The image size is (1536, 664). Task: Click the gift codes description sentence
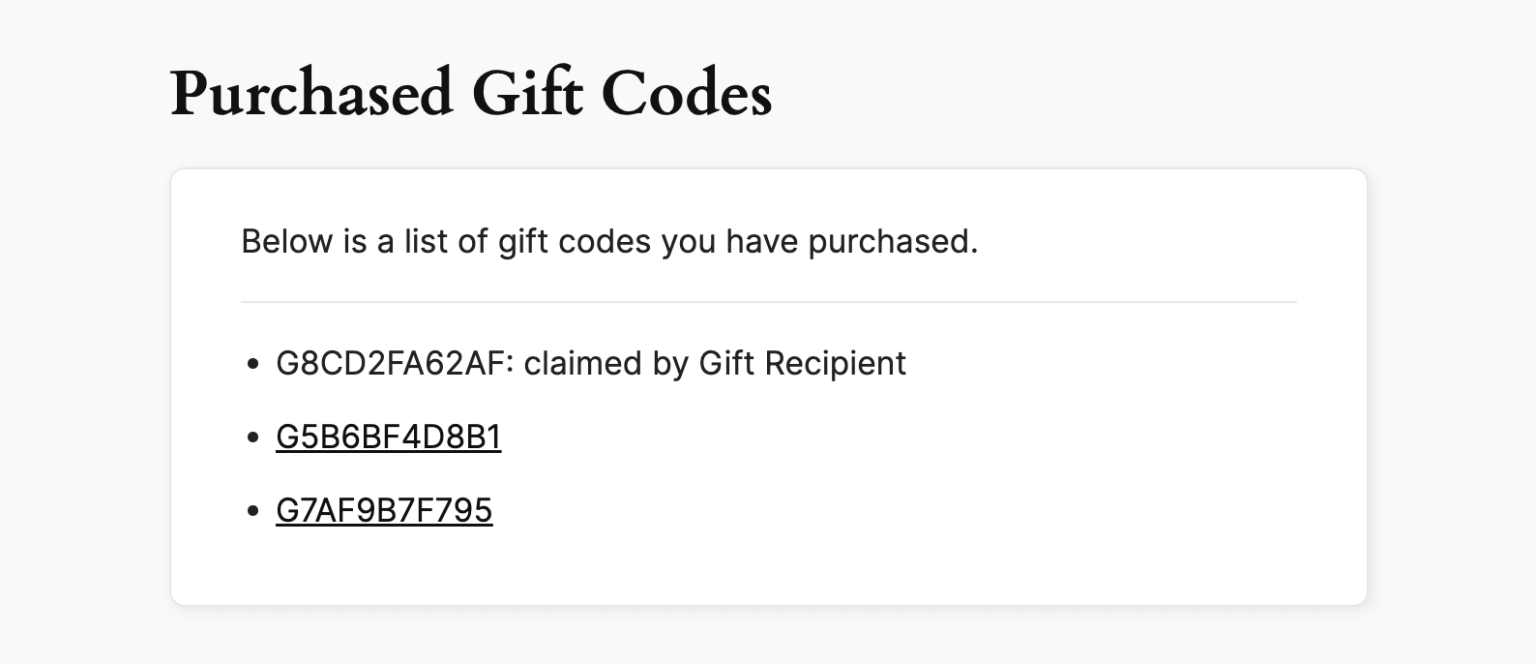[x=609, y=241]
